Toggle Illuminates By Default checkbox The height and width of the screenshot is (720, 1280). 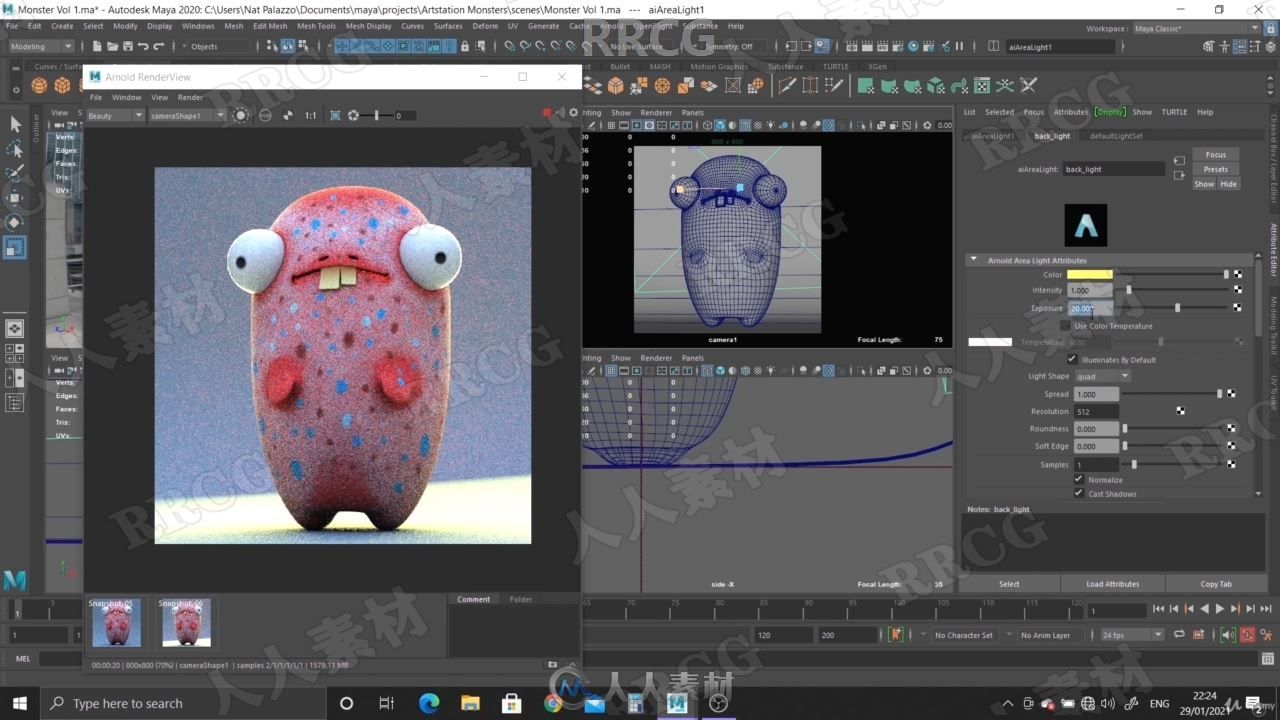1072,359
